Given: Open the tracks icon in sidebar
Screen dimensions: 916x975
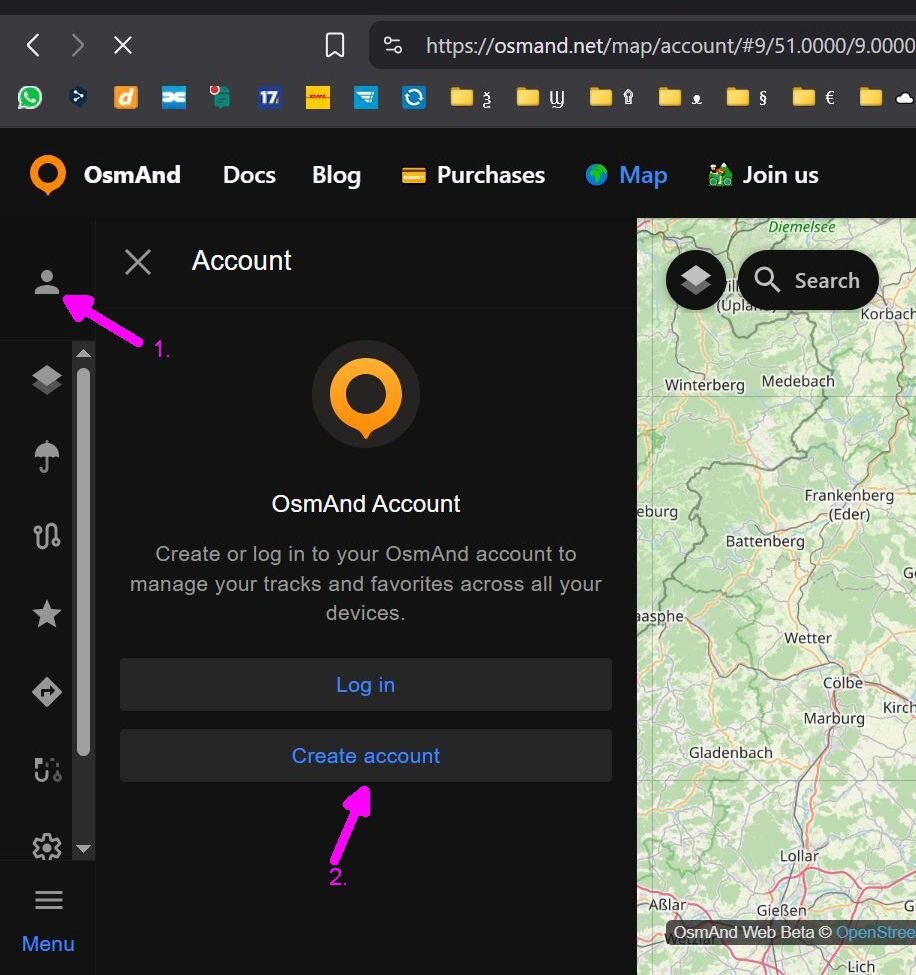Looking at the screenshot, I should coord(47,536).
